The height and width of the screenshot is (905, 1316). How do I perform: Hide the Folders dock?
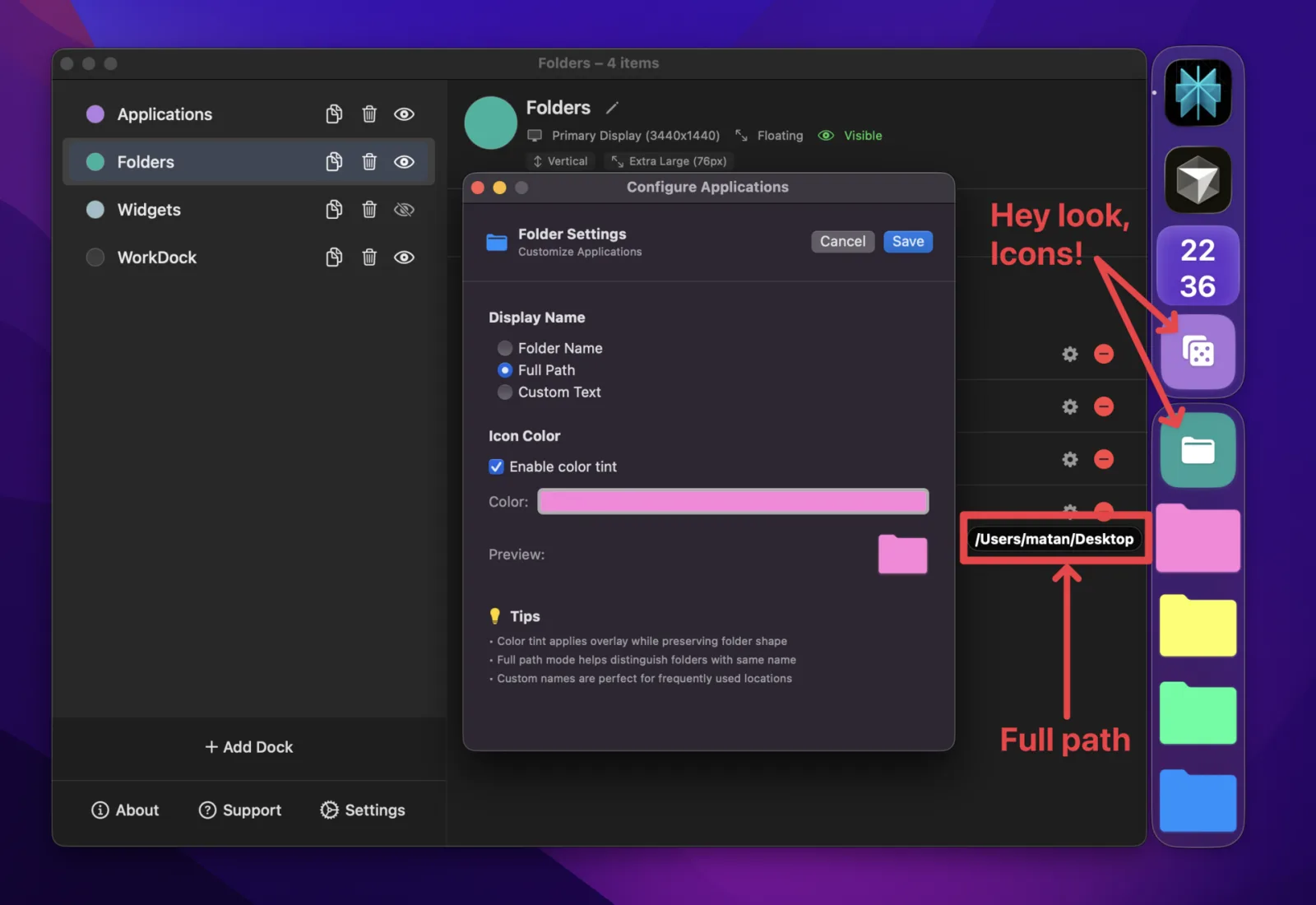tap(404, 162)
